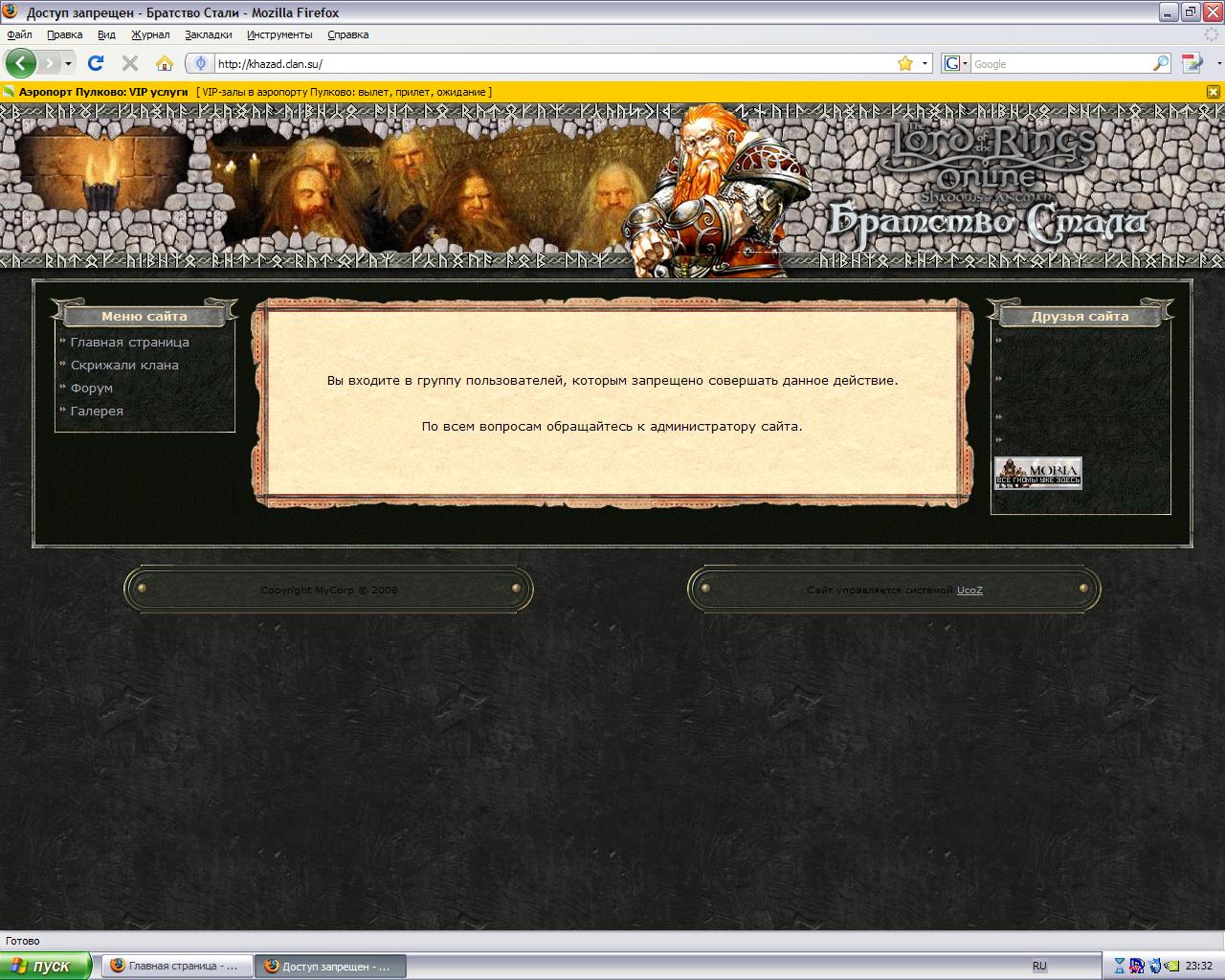Go back with the green Back arrow
Image resolution: width=1225 pixels, height=980 pixels.
pyautogui.click(x=21, y=63)
